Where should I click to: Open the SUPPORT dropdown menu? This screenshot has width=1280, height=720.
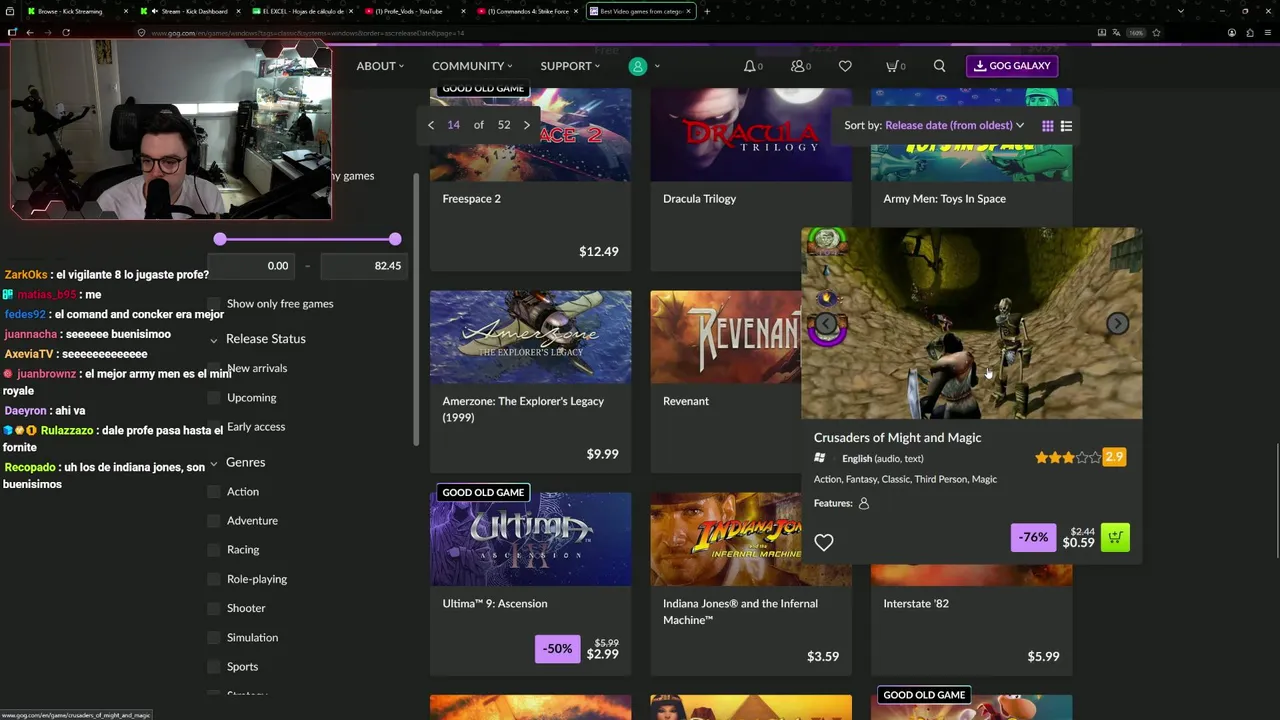pyautogui.click(x=570, y=66)
